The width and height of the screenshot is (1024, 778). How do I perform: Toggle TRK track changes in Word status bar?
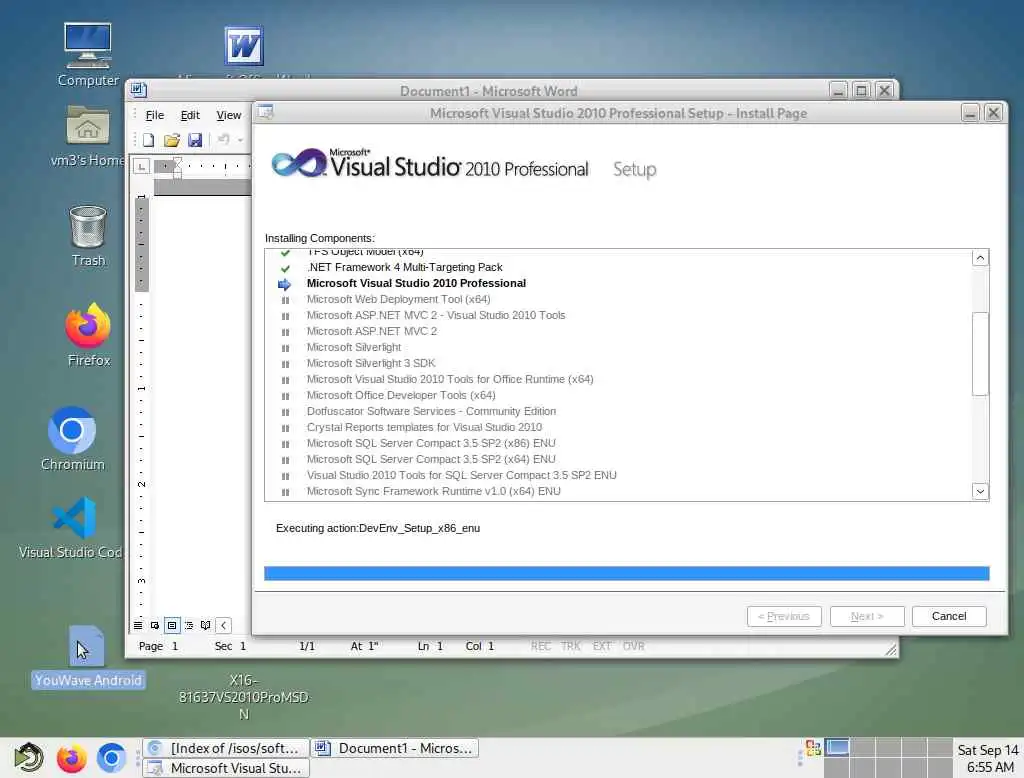click(570, 646)
